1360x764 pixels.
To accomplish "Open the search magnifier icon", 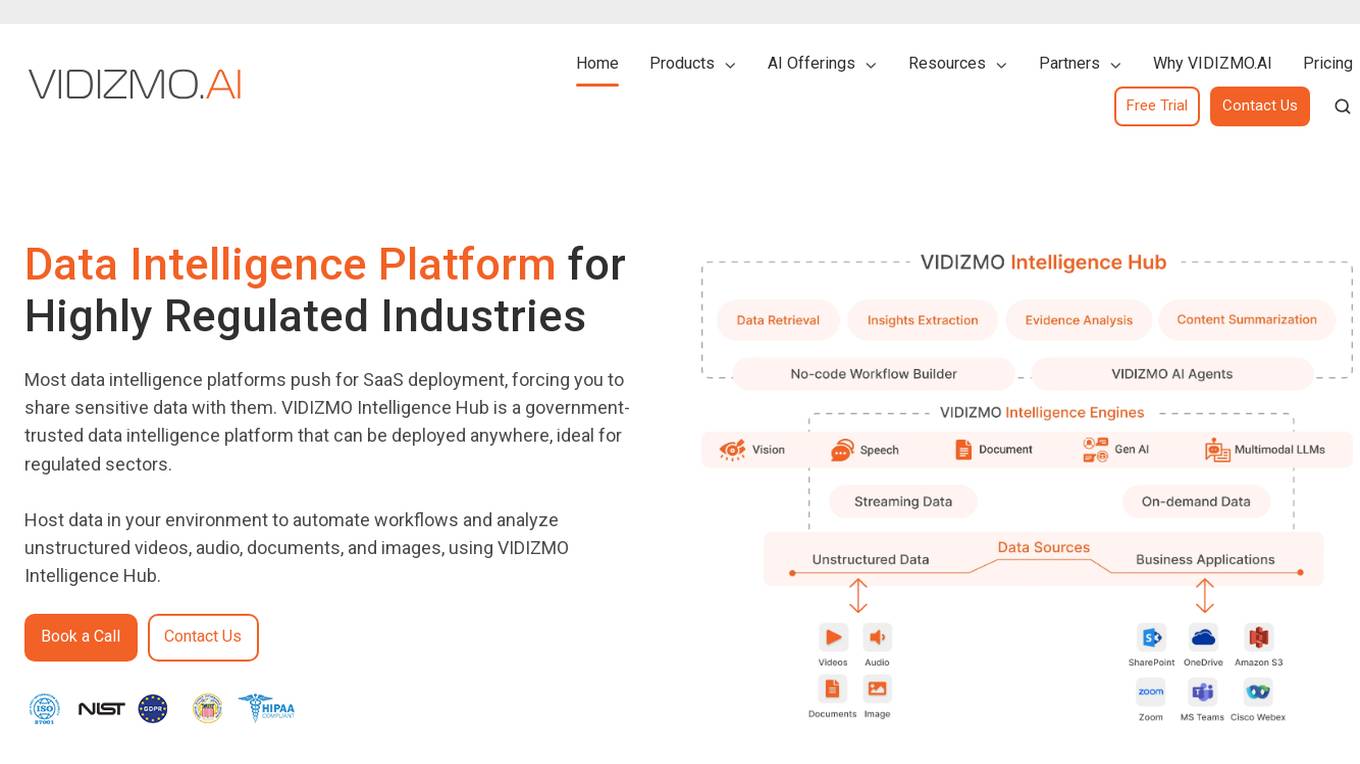I will (x=1342, y=107).
